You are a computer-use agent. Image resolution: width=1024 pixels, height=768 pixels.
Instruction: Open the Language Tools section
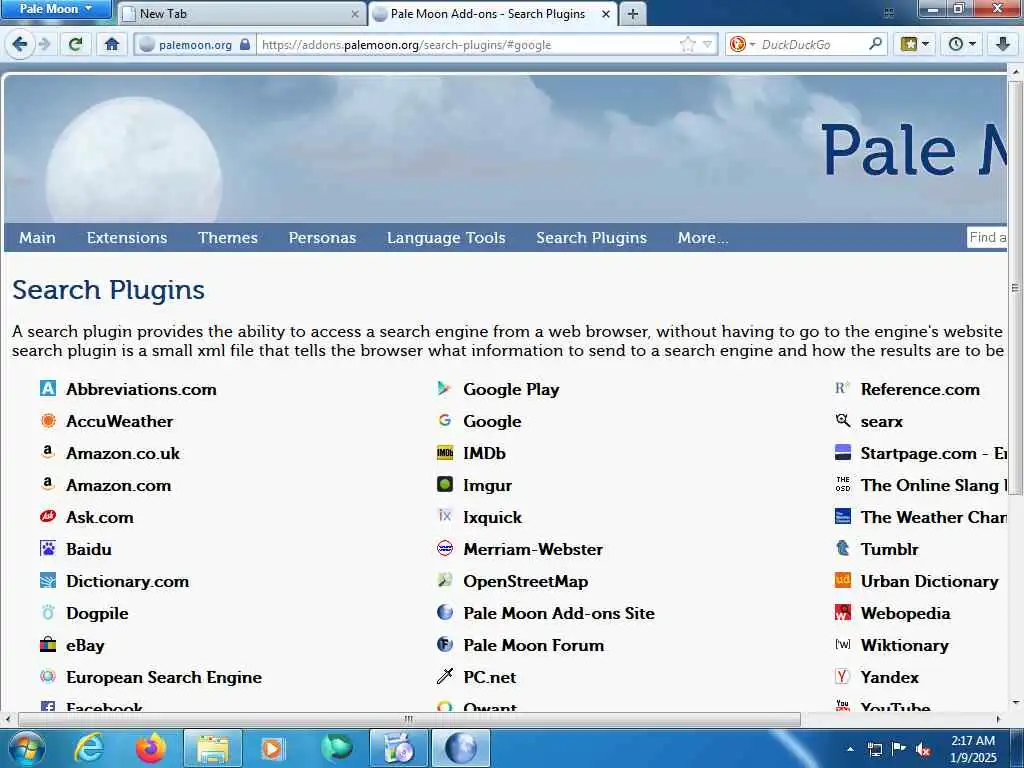click(x=446, y=238)
